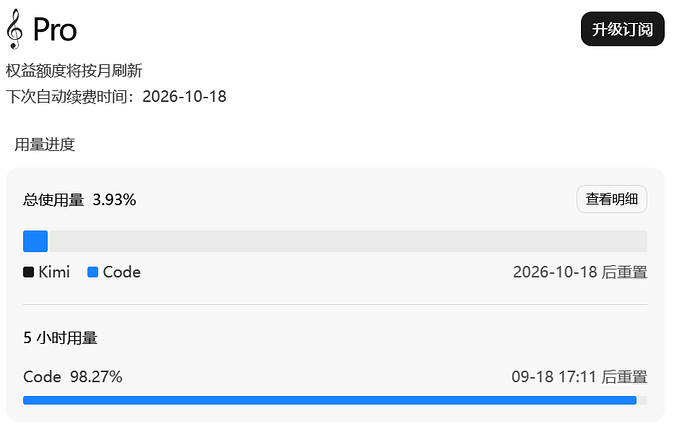
Task: Click the 09-18 17:11 后重置 reset time
Action: [579, 377]
